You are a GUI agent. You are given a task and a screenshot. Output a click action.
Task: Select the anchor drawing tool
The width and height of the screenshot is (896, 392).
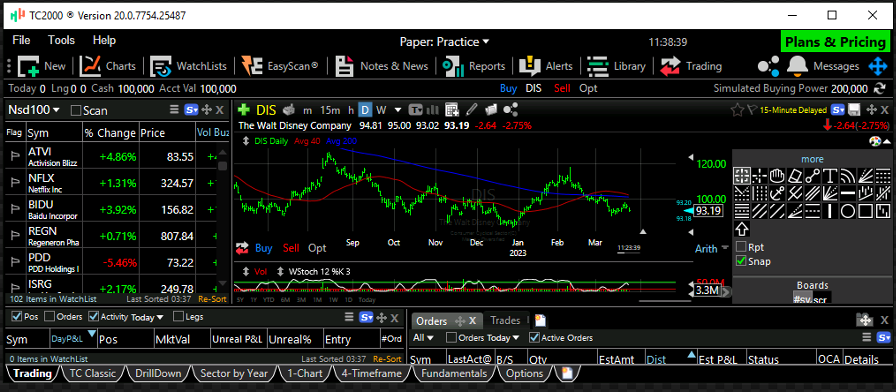(x=777, y=193)
